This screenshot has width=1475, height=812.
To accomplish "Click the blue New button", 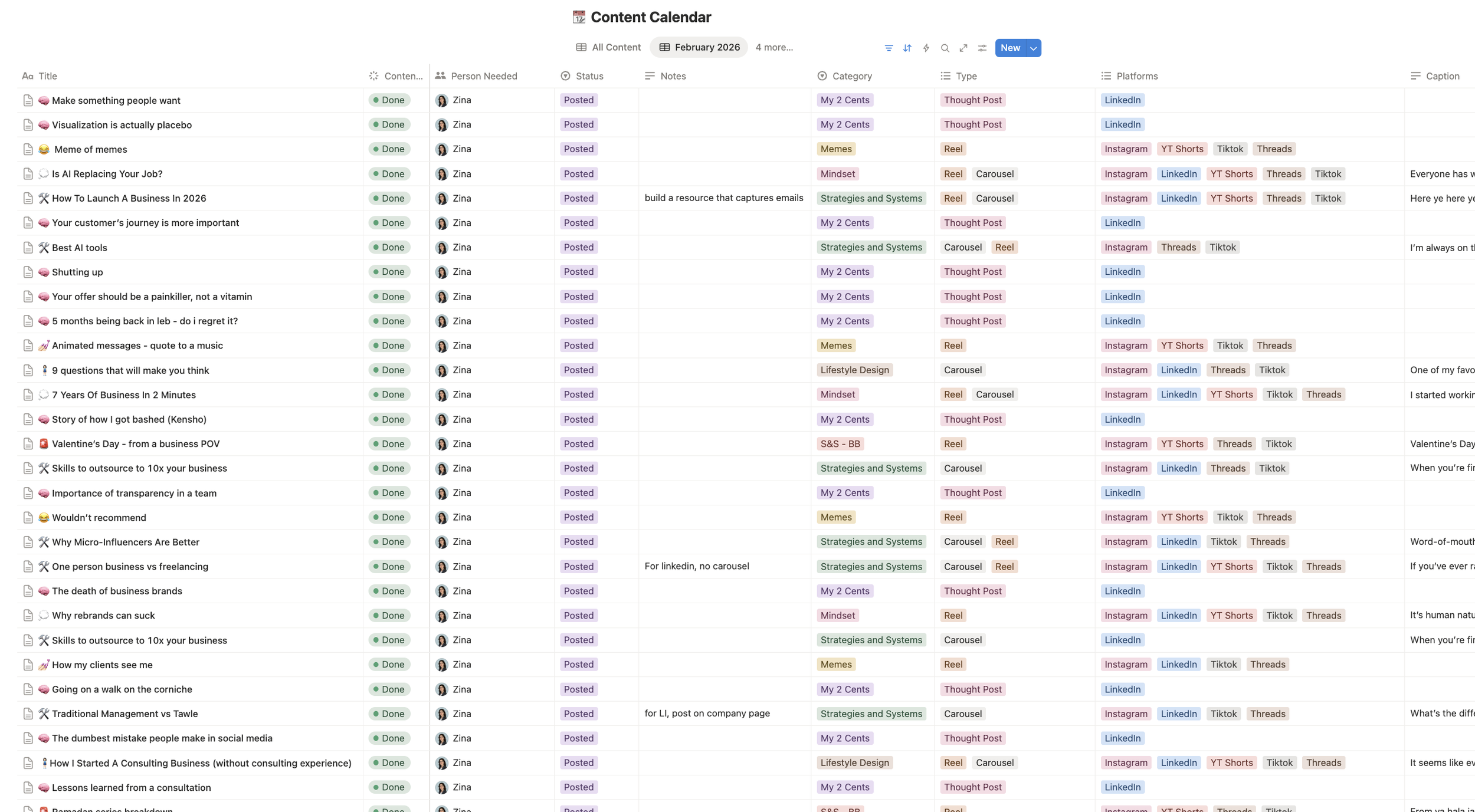I will tap(1010, 48).
